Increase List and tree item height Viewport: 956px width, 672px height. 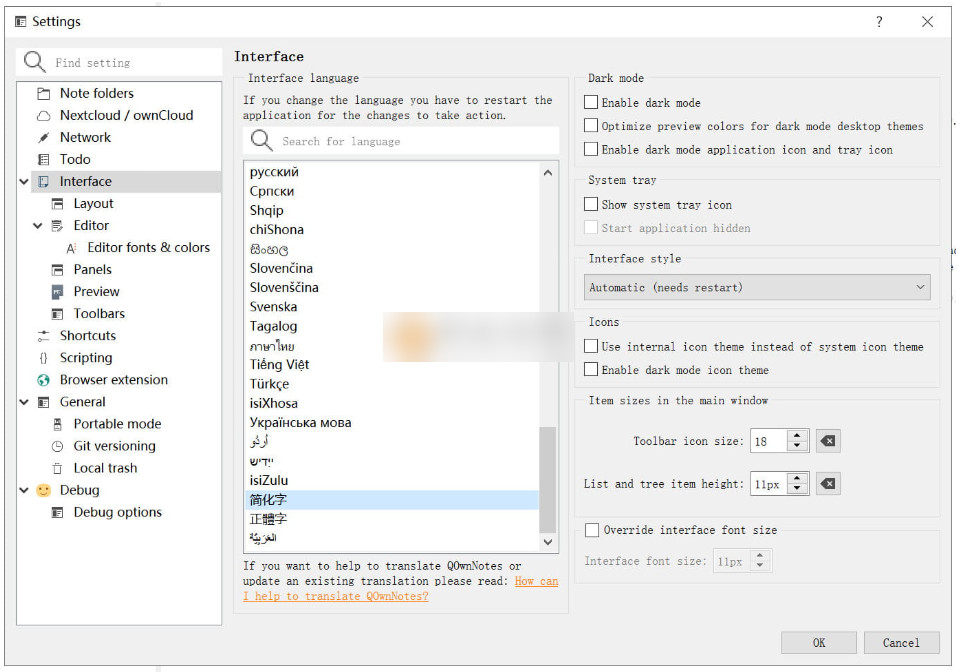[797, 478]
